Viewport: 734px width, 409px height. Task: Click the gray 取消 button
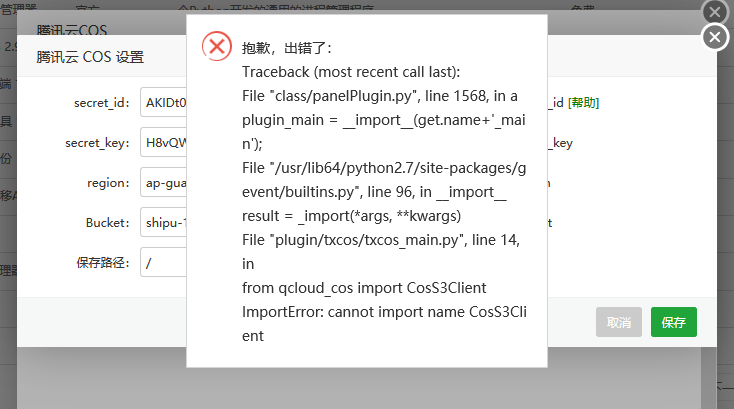tap(618, 322)
